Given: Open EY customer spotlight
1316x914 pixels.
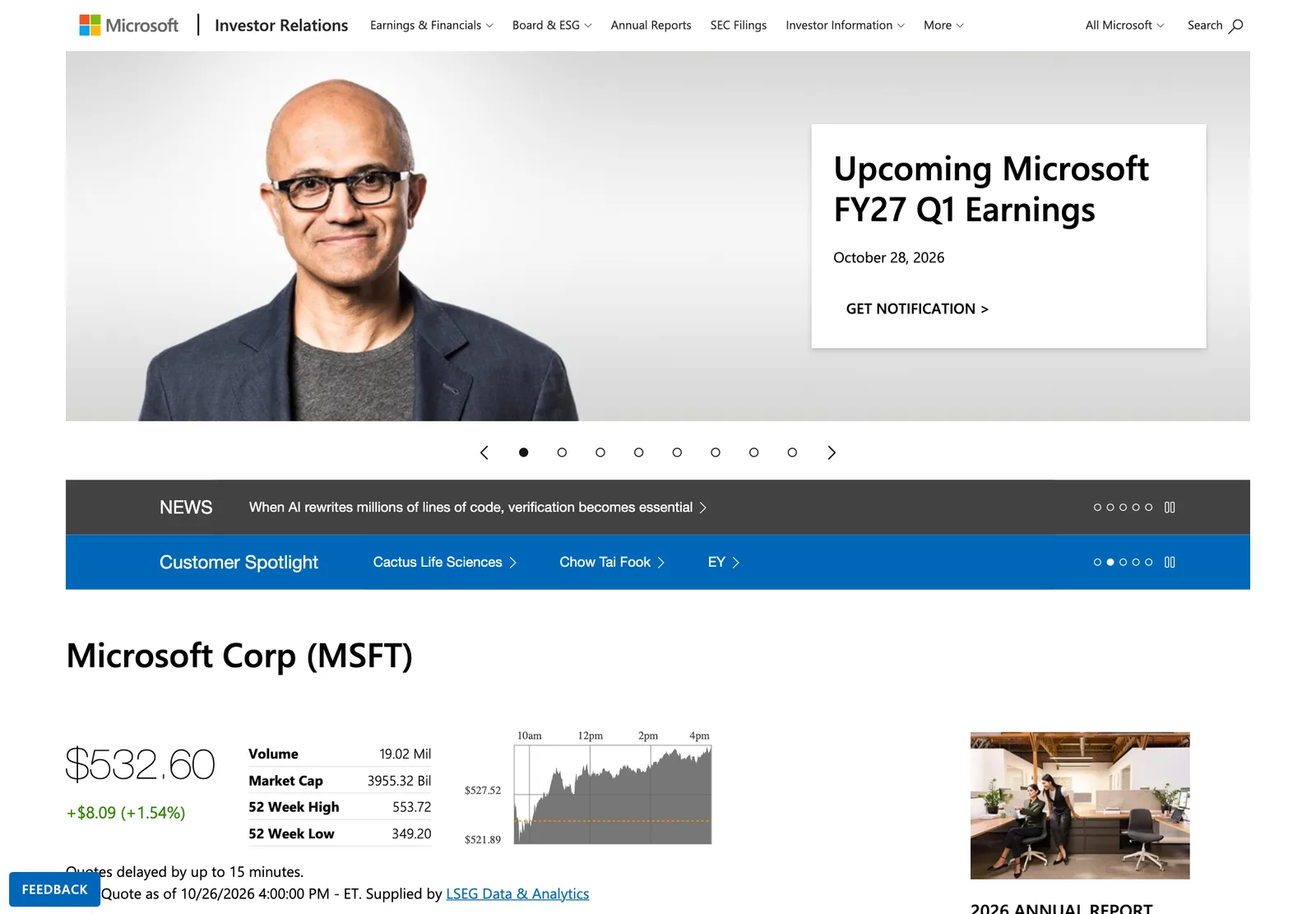Looking at the screenshot, I should click(x=724, y=563).
